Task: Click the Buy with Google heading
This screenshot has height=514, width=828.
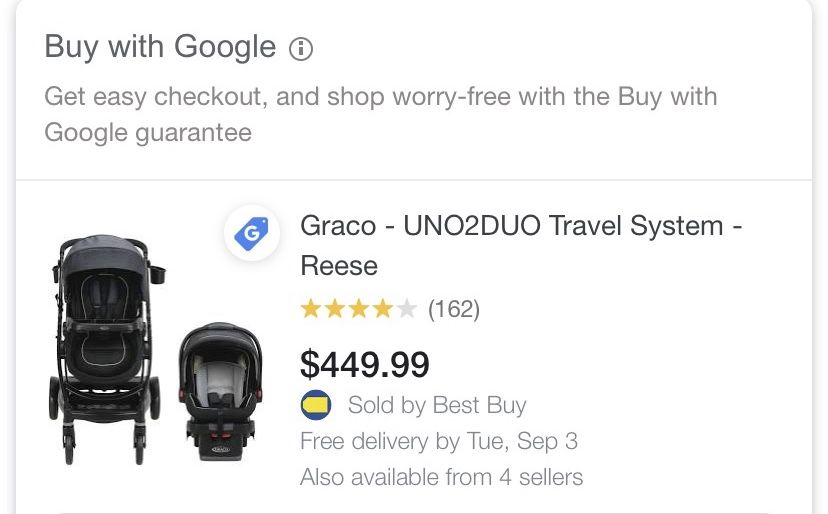Action: pyautogui.click(x=160, y=47)
